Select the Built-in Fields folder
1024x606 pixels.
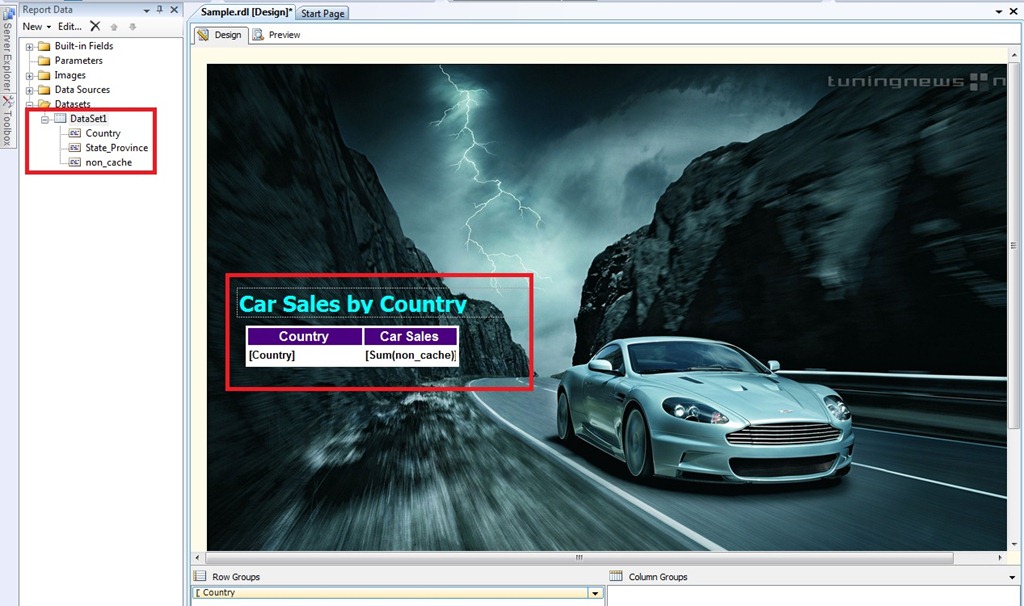click(84, 46)
